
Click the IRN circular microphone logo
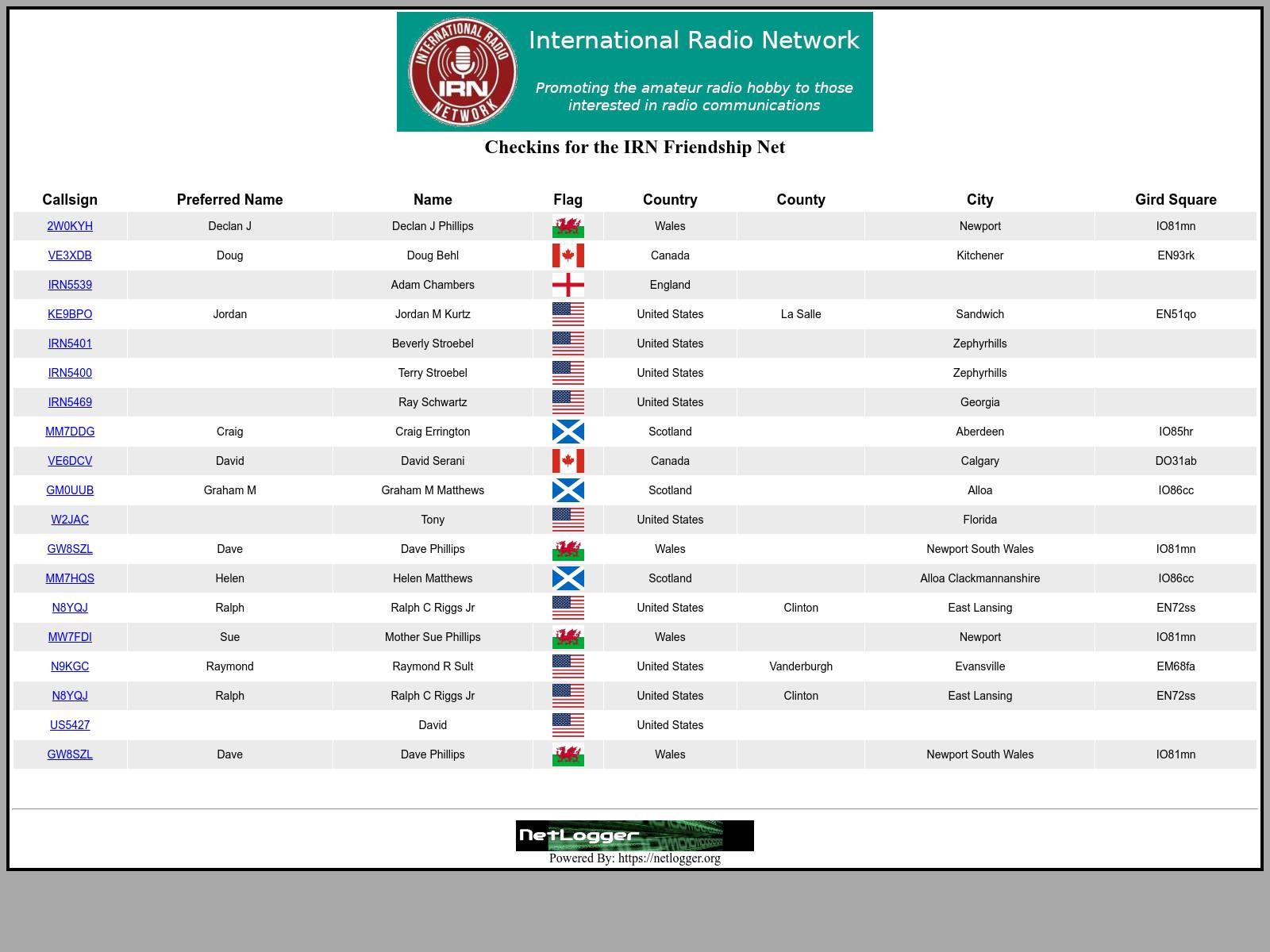click(x=463, y=72)
